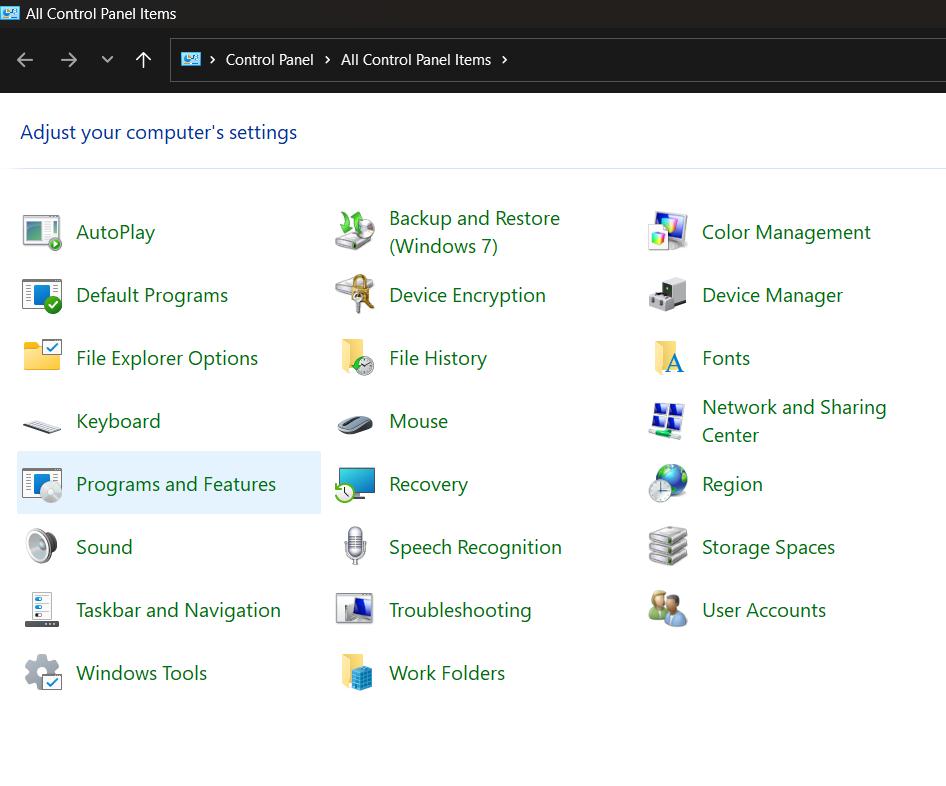Open the Default Programs link

152,296
